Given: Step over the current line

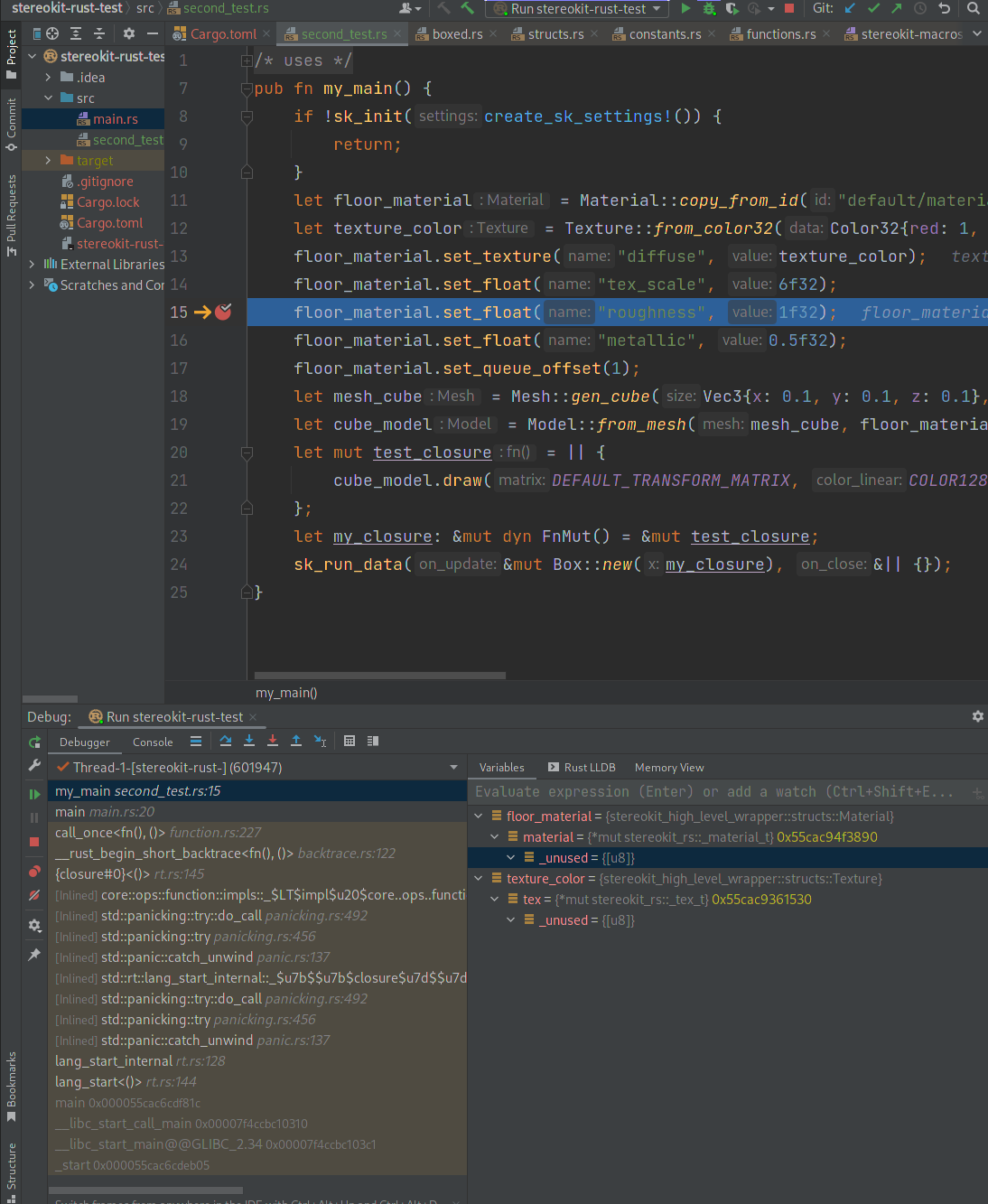Looking at the screenshot, I should tap(226, 741).
